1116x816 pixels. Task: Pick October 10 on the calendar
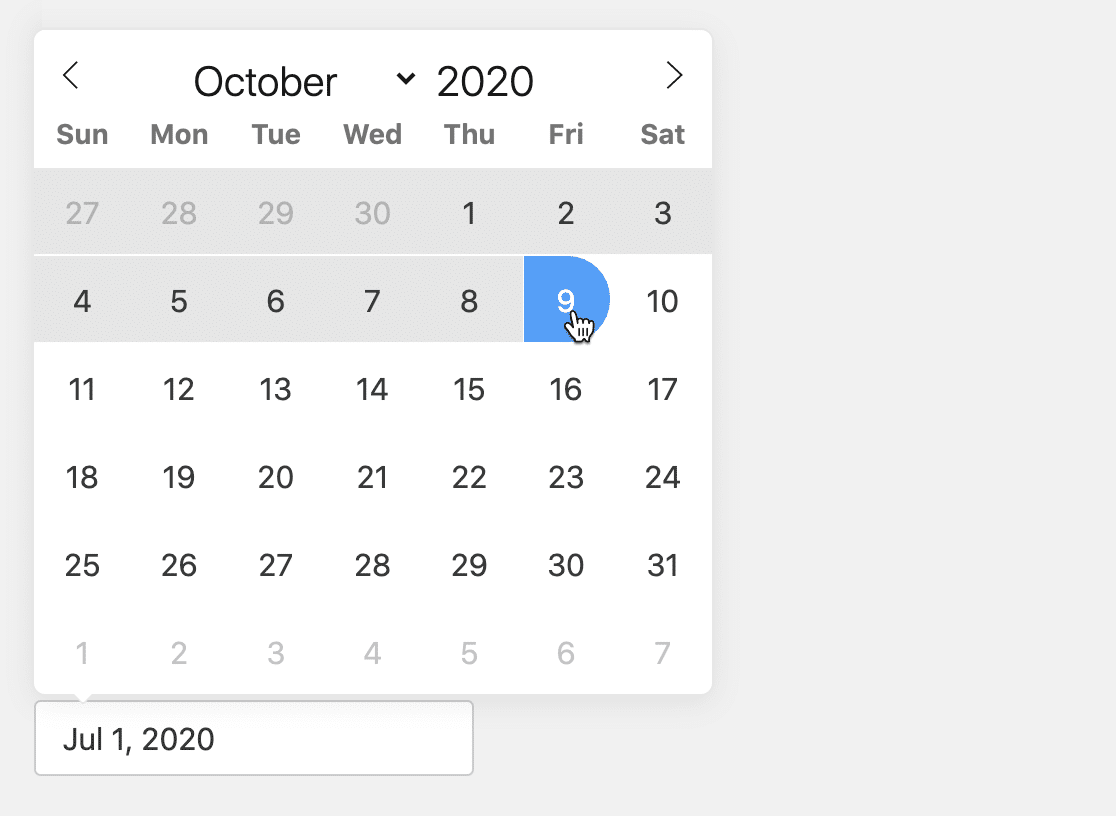click(663, 301)
